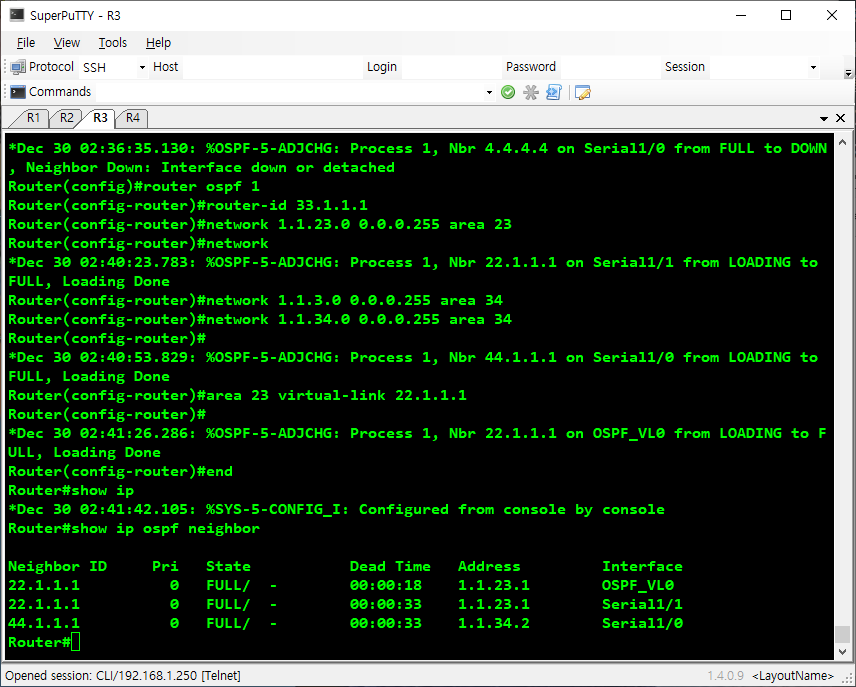
Task: Close the active R3 document tab
Action: (841, 118)
